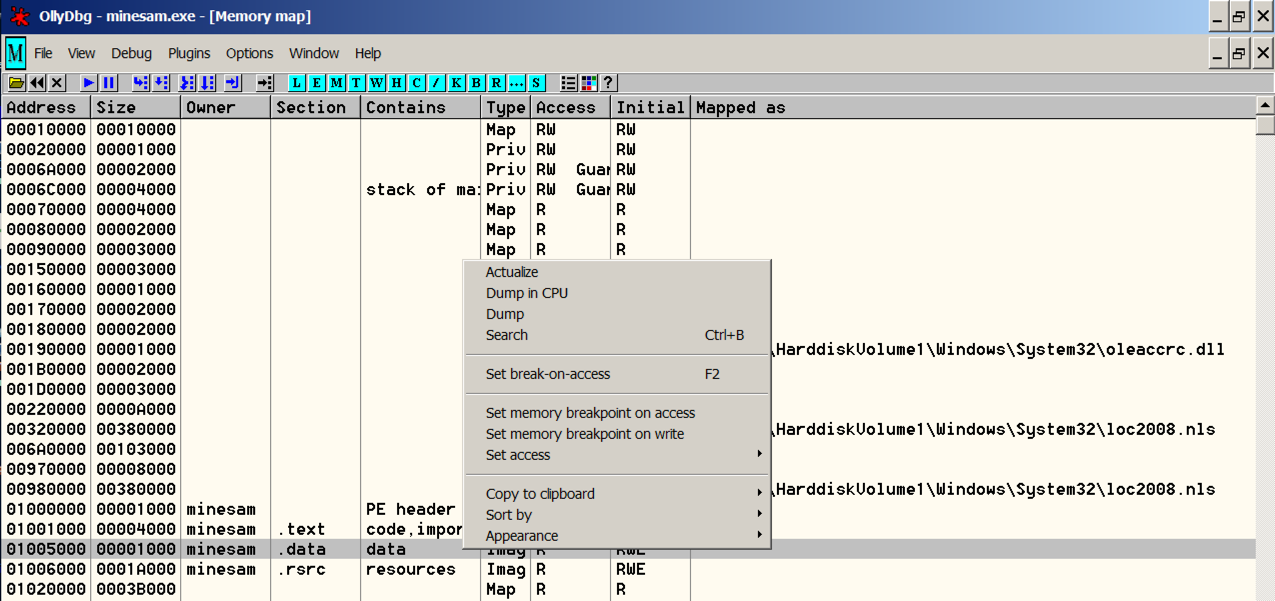Open the Plugins menu
The image size is (1275, 601).
[x=189, y=53]
